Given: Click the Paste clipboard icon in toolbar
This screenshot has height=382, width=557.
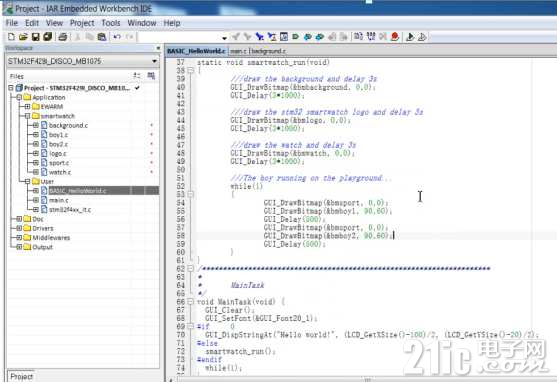Looking at the screenshot, I should pos(102,37).
